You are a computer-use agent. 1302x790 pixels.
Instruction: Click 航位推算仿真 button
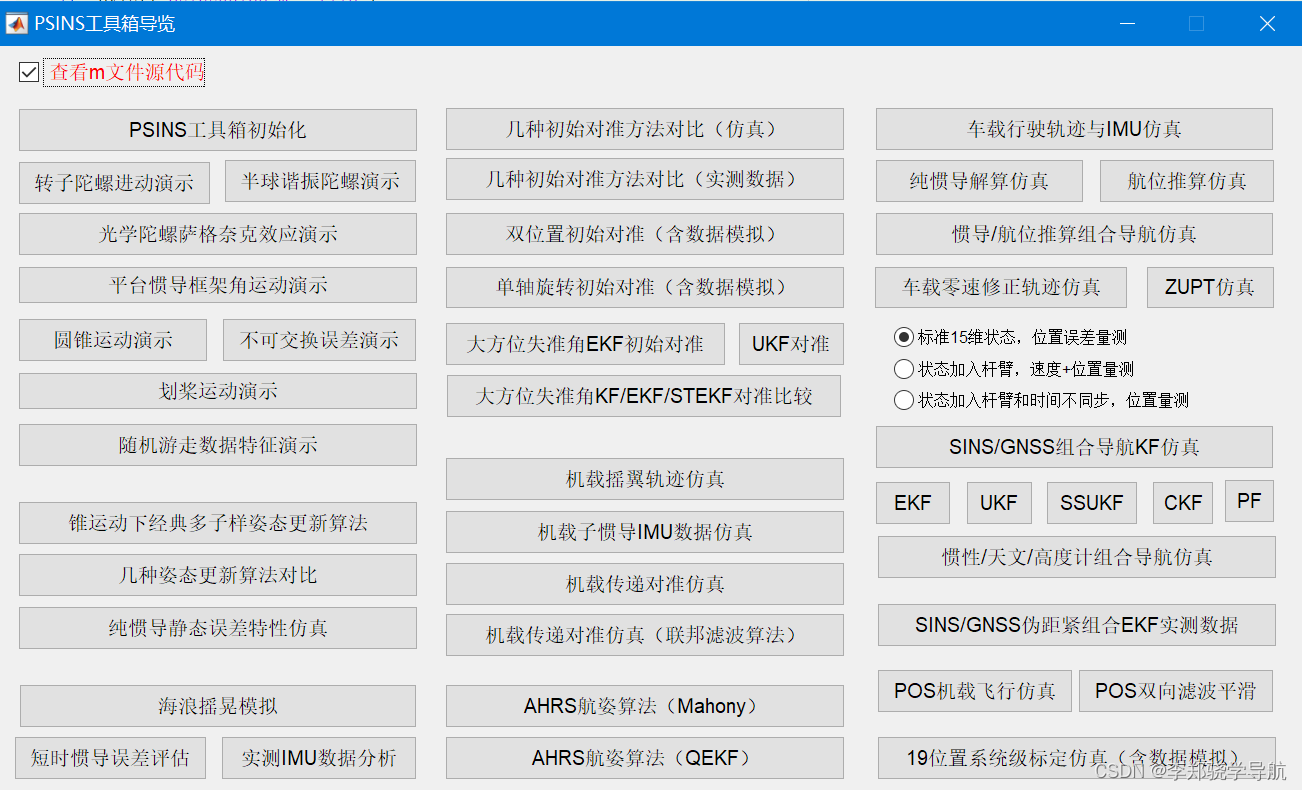tap(1187, 181)
